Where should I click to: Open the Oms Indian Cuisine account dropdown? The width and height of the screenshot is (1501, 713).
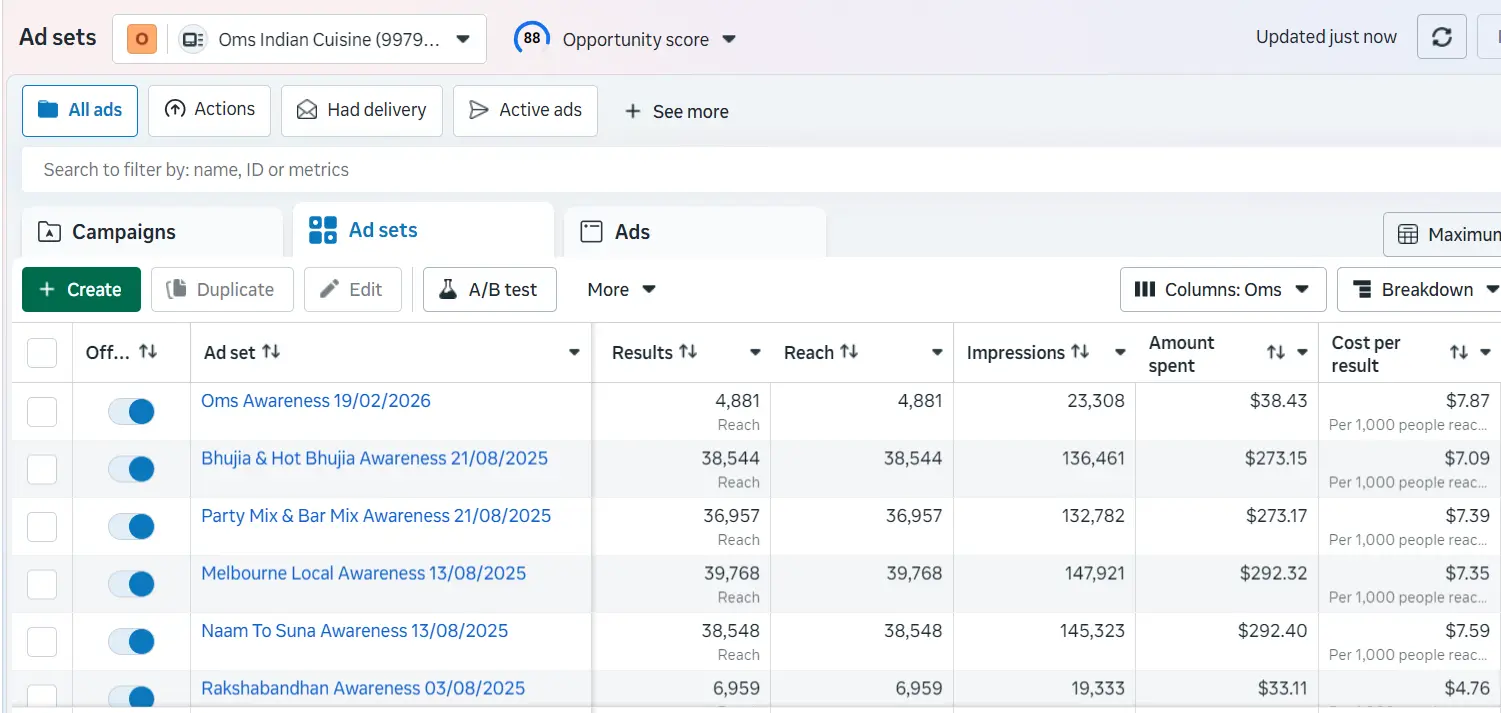click(x=462, y=38)
